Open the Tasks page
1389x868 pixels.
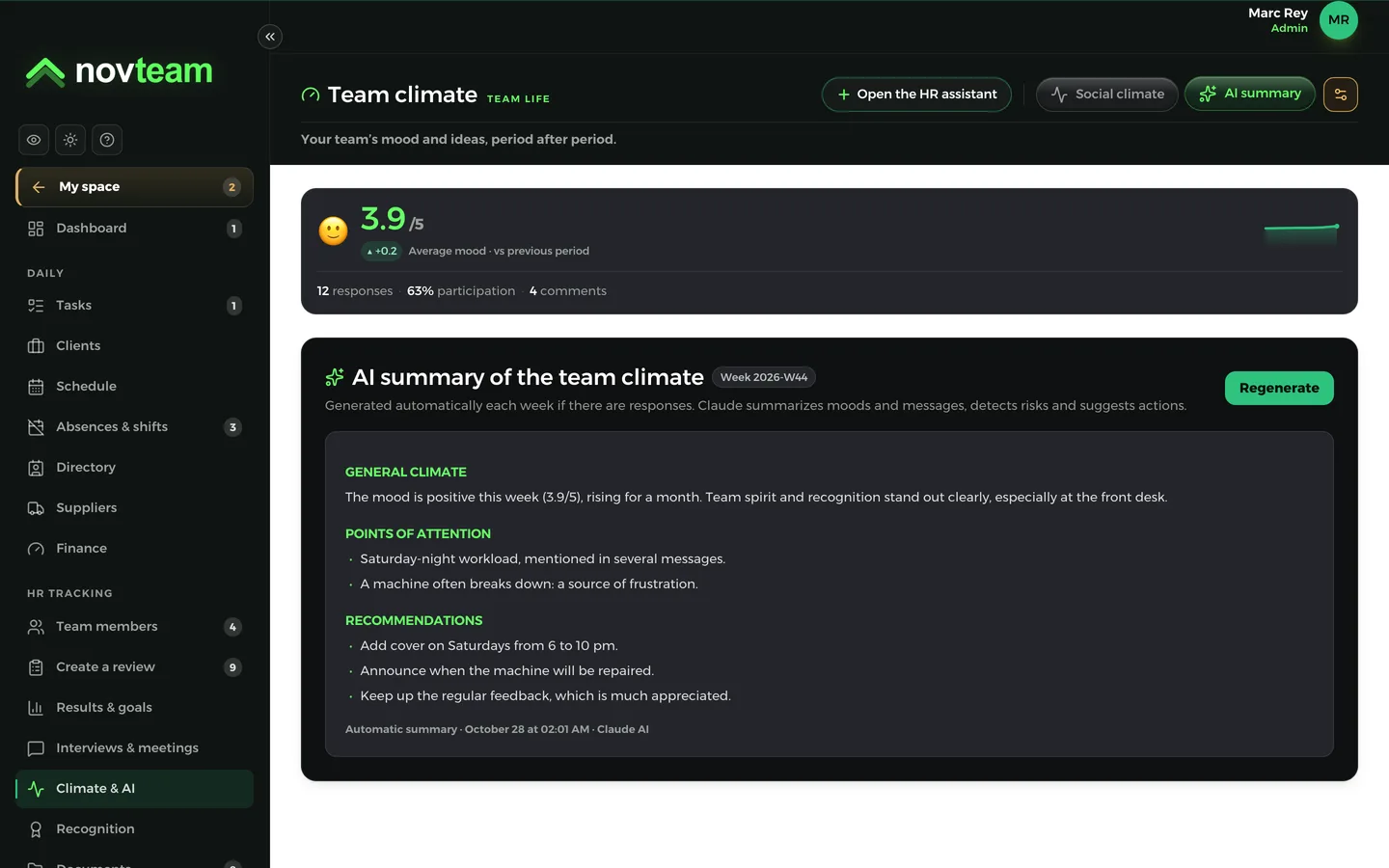click(134, 306)
